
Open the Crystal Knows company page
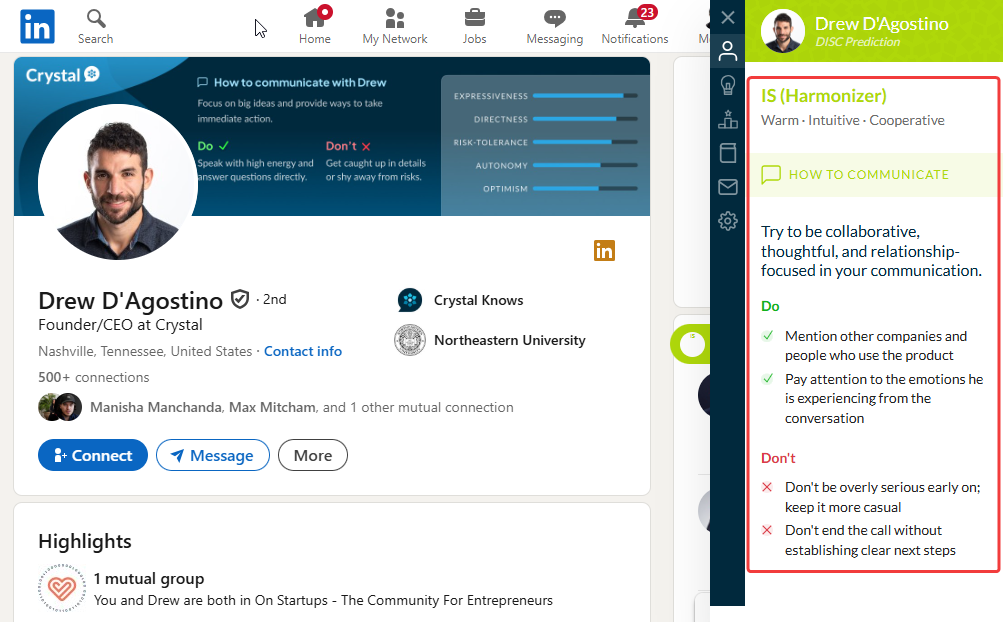point(478,300)
